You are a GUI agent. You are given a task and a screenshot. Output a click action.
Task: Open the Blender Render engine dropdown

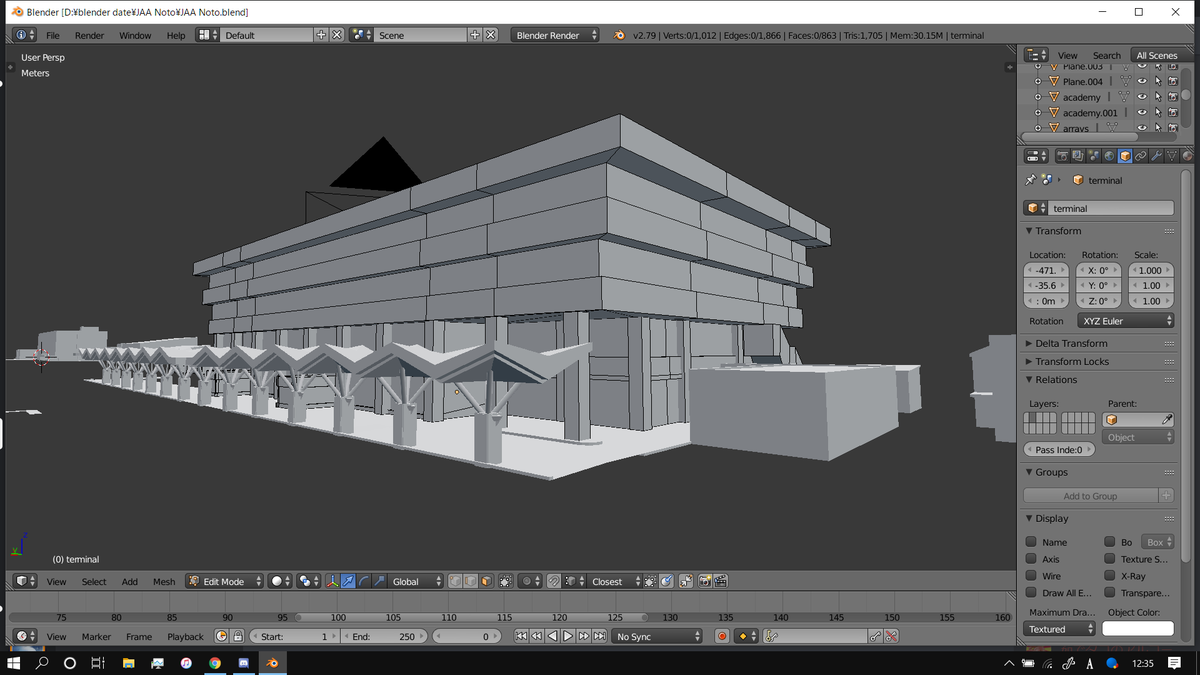(555, 35)
